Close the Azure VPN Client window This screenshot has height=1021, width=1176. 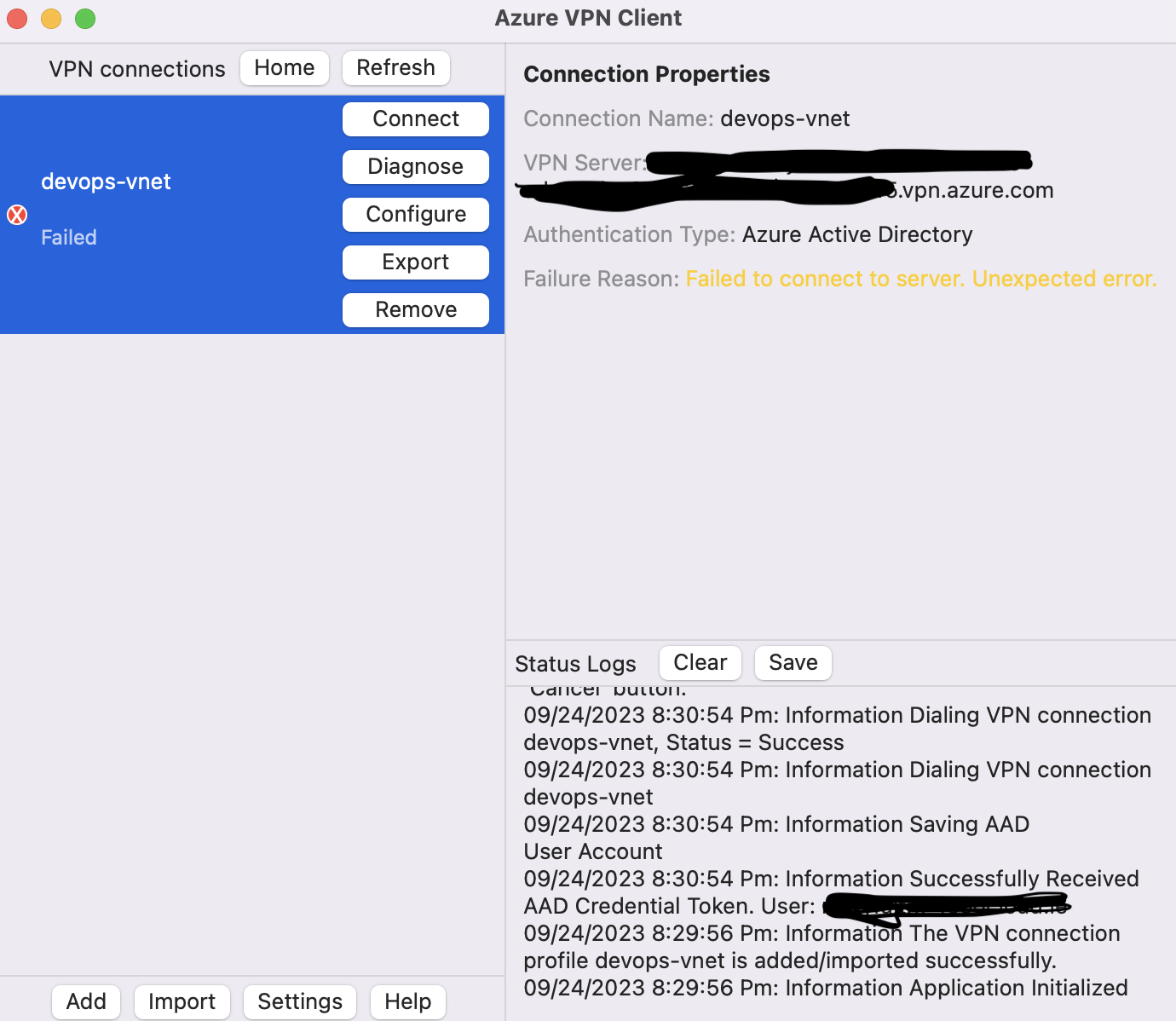(17, 18)
